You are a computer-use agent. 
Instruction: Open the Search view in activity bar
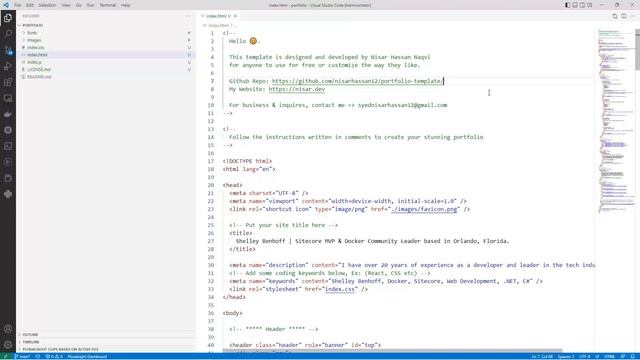click(8, 34)
